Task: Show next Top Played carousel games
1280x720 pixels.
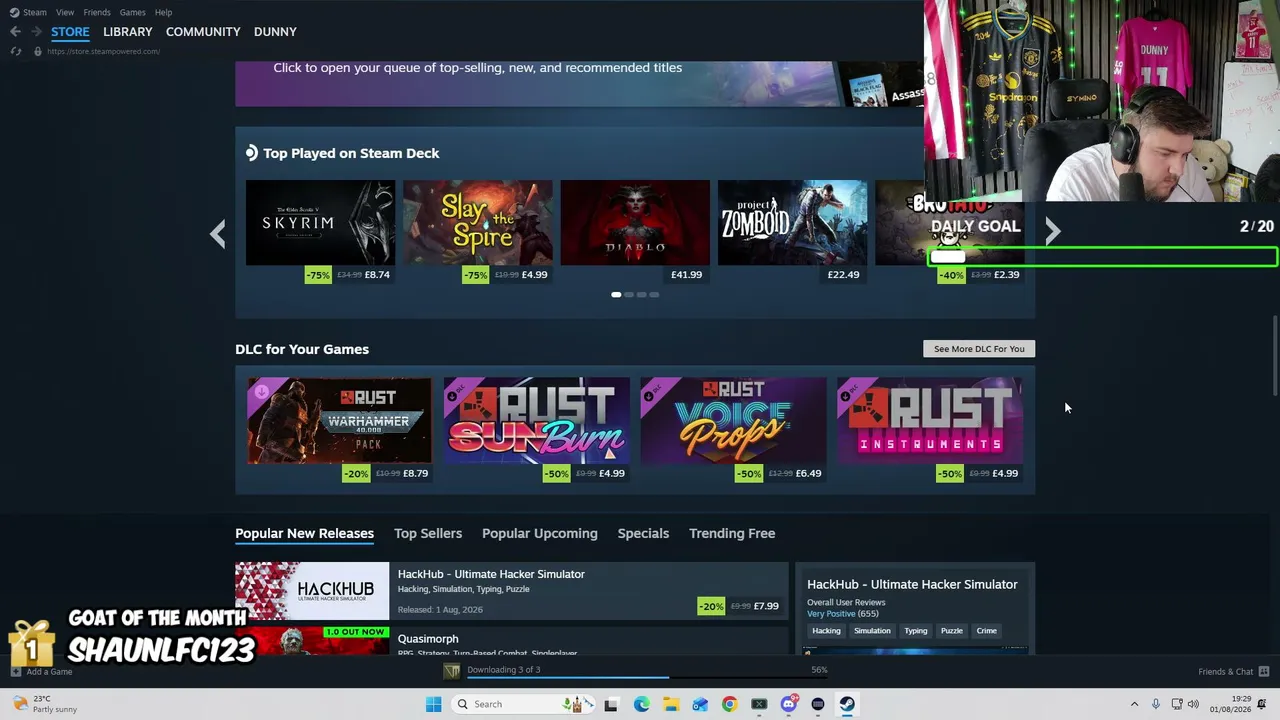Action: (x=1052, y=232)
